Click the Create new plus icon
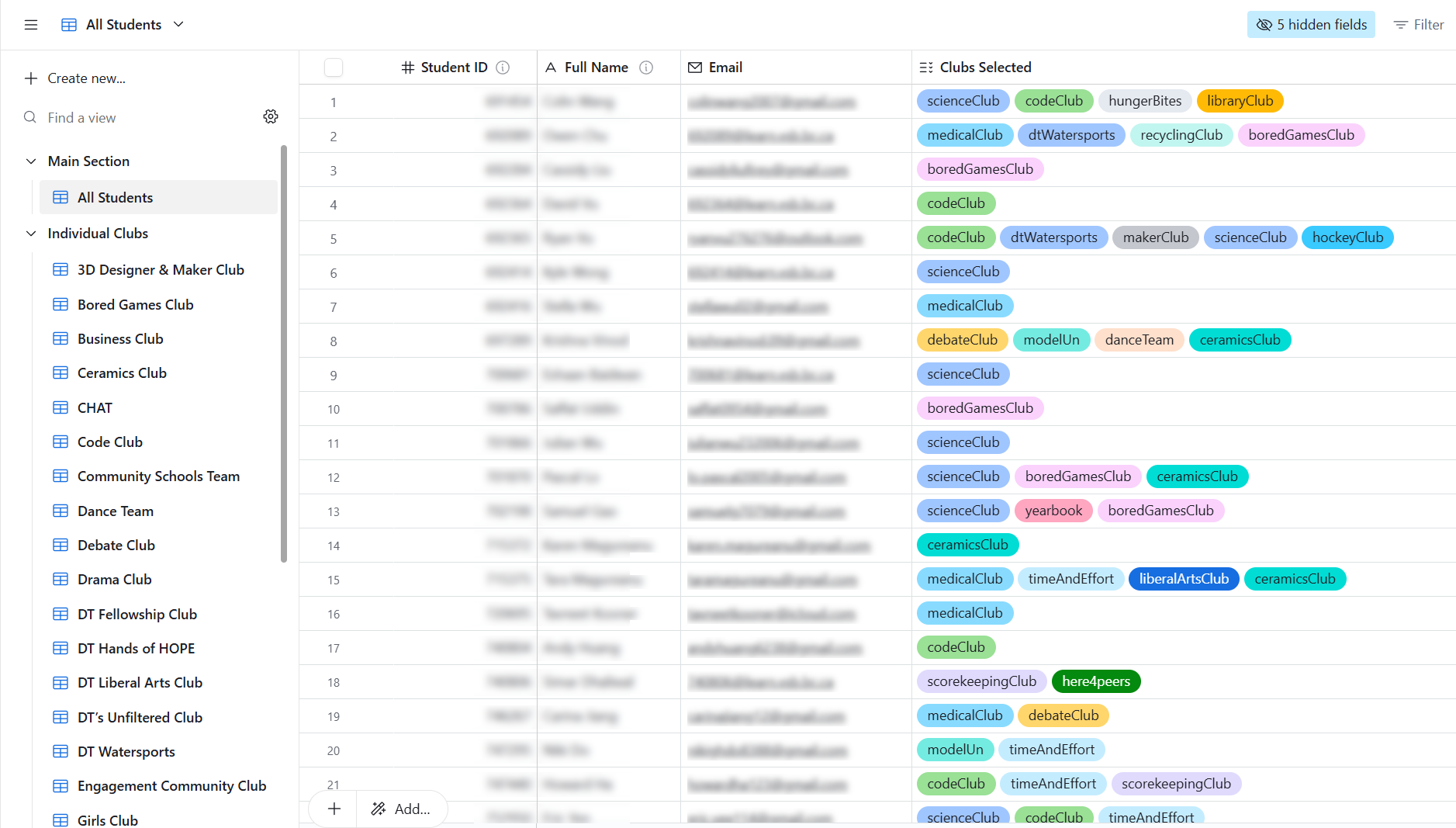This screenshot has height=828, width=1456. tap(31, 78)
